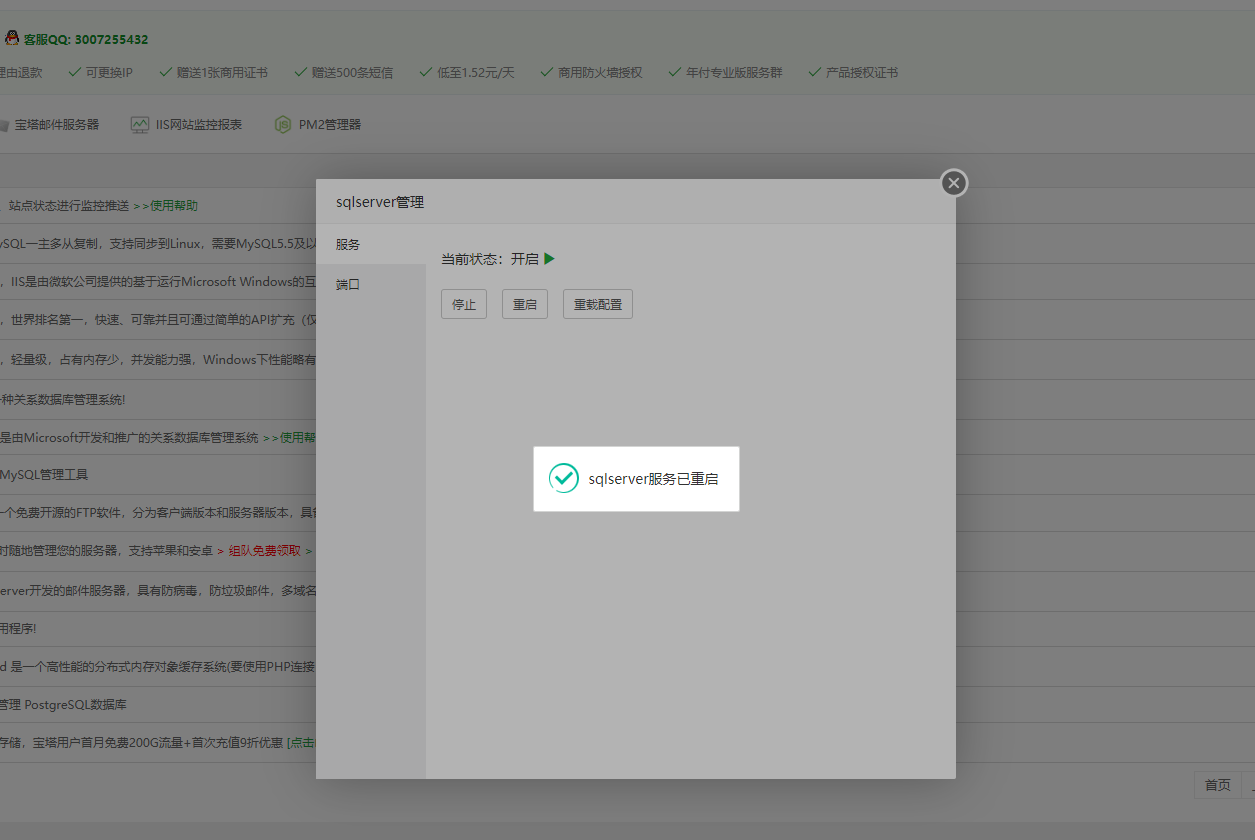Go to 首页 in the pagination
Image resolution: width=1255 pixels, height=840 pixels.
coord(1218,785)
